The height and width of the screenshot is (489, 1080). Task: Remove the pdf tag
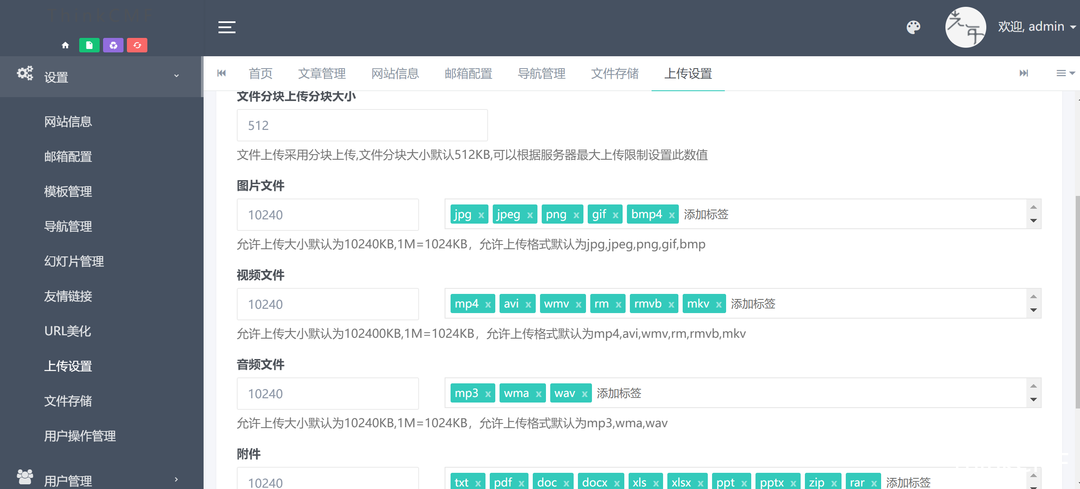(x=523, y=483)
